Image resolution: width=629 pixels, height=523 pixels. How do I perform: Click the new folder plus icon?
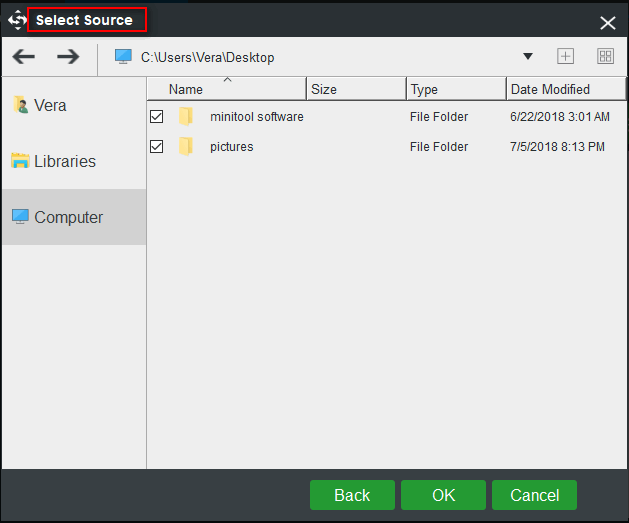click(566, 57)
